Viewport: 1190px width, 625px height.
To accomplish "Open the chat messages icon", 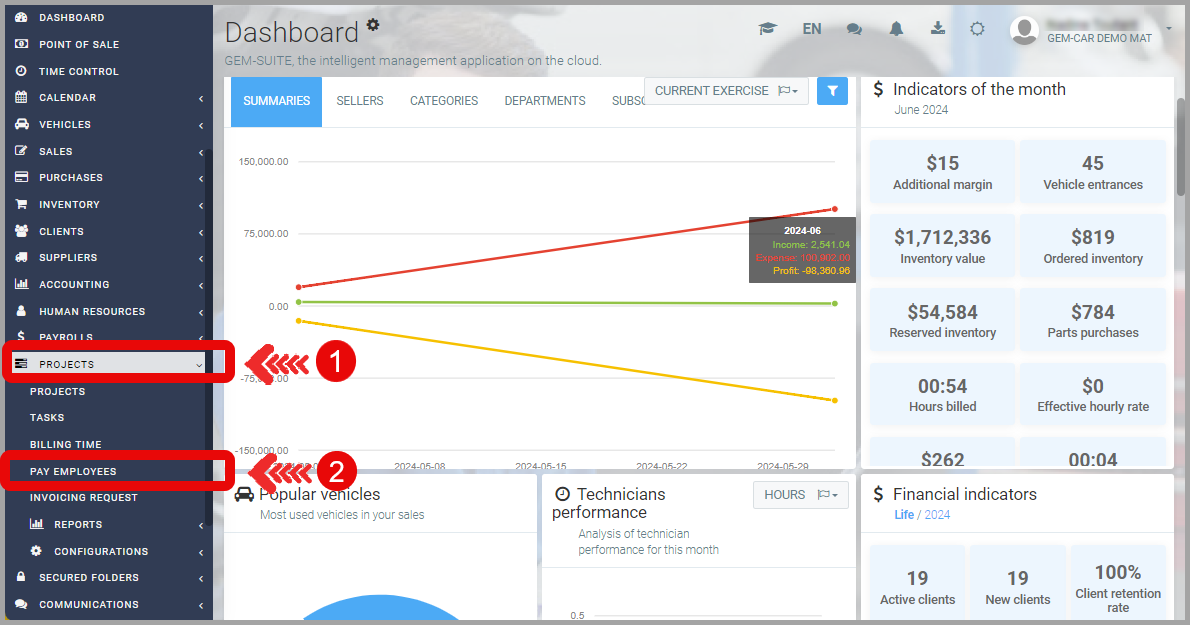I will [854, 29].
